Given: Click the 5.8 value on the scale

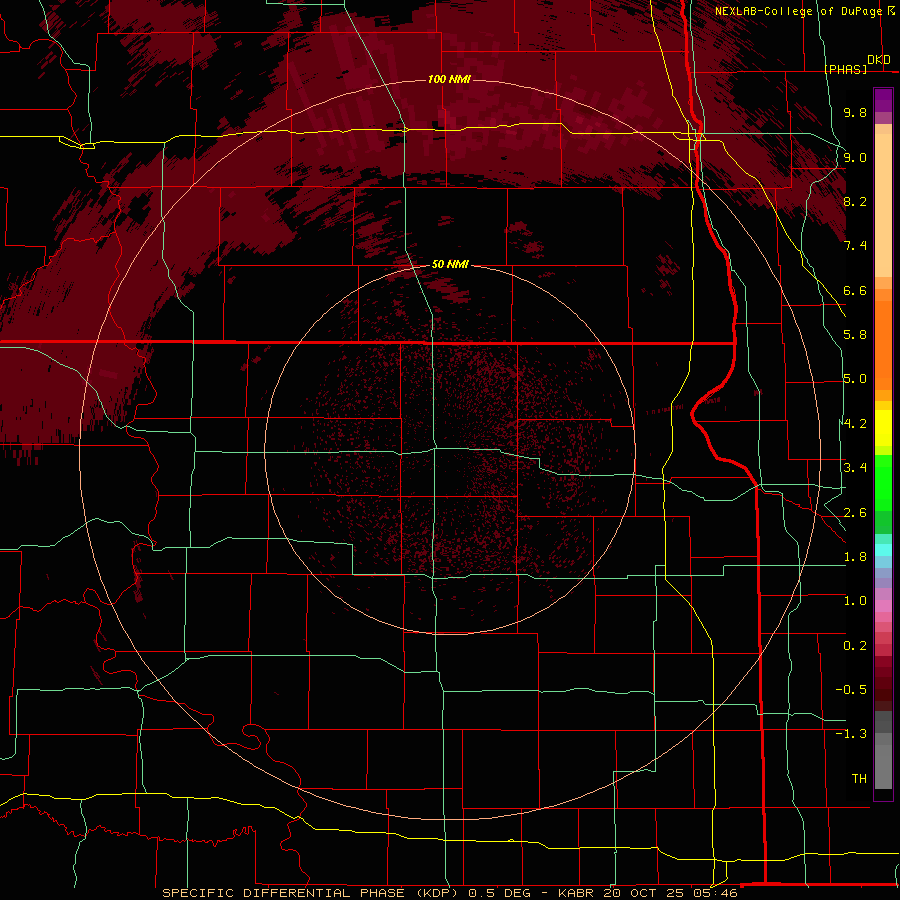Looking at the screenshot, I should coord(855,335).
